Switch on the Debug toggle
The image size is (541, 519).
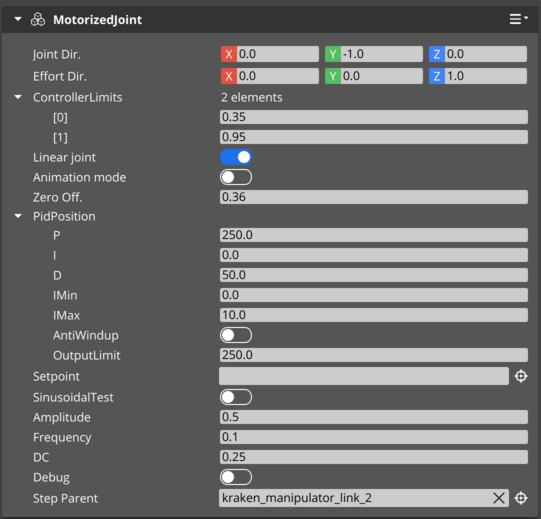(236, 477)
